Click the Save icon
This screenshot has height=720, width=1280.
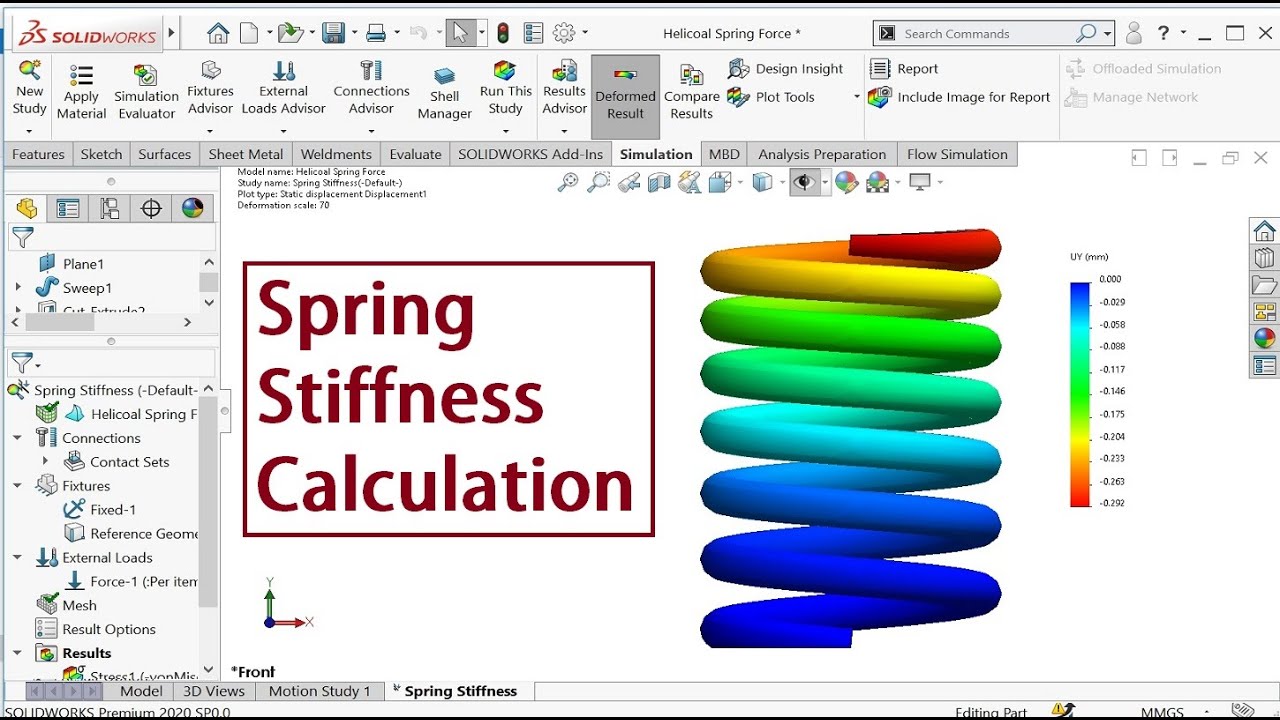click(333, 33)
